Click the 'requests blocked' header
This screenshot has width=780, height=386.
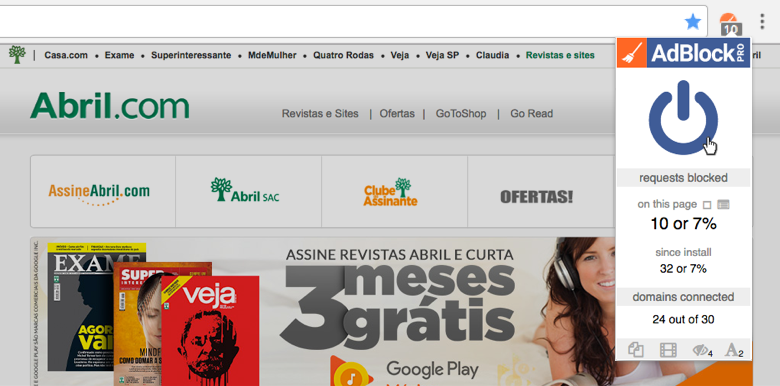click(683, 178)
